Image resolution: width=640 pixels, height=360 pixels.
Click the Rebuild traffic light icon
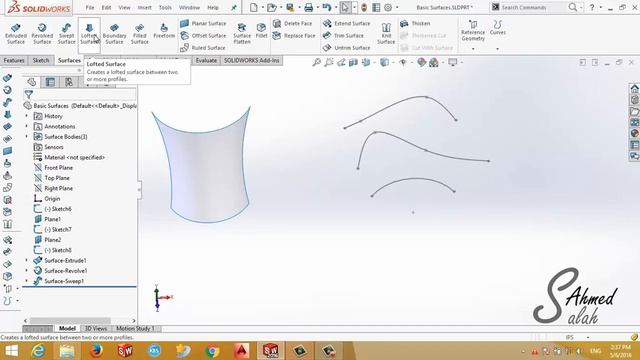pyautogui.click(x=364, y=7)
